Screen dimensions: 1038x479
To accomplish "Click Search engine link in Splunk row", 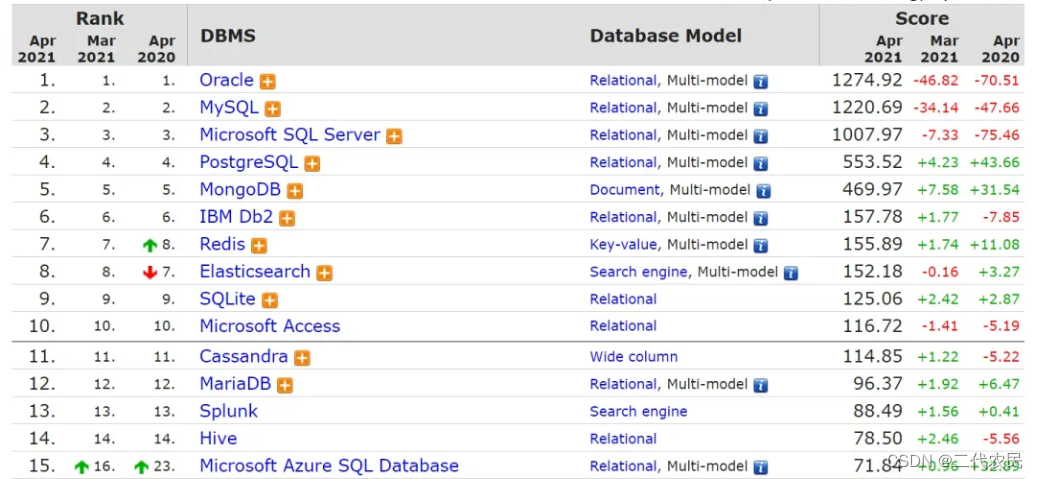I will point(639,412).
